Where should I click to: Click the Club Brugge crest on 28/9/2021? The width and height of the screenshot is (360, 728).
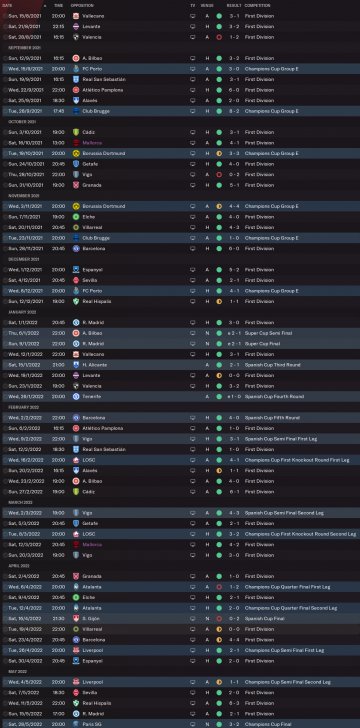76,111
